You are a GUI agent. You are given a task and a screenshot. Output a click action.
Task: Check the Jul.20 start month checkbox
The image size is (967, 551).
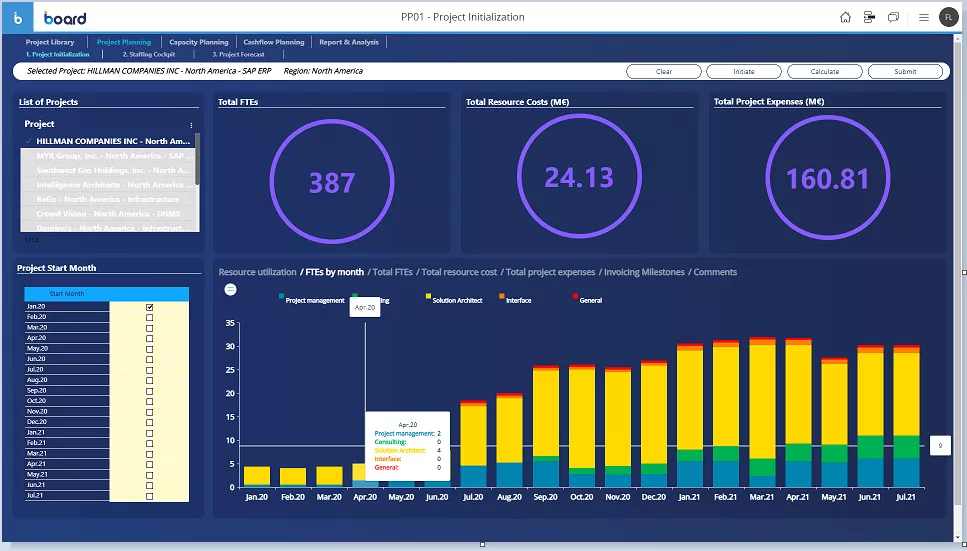pyautogui.click(x=149, y=370)
